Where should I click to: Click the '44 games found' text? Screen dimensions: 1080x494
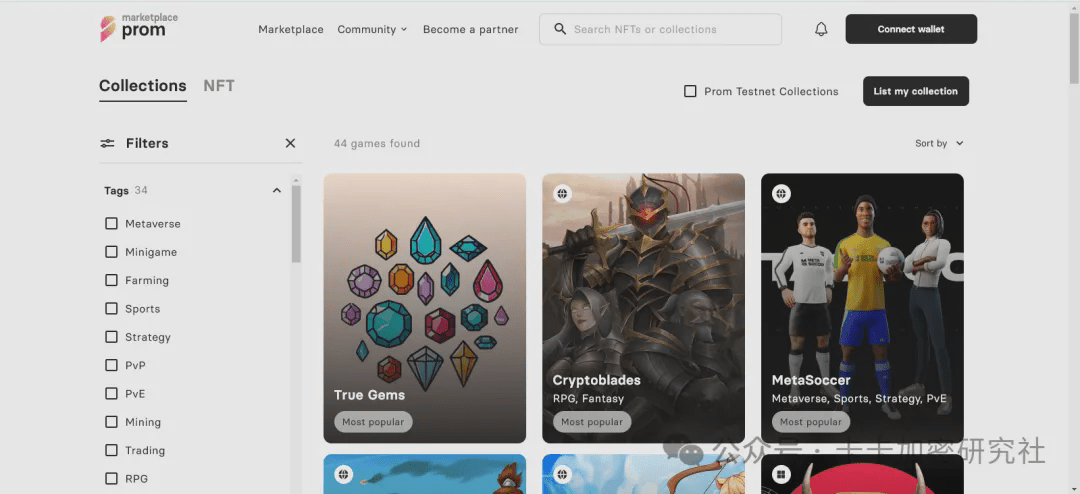click(x=377, y=143)
